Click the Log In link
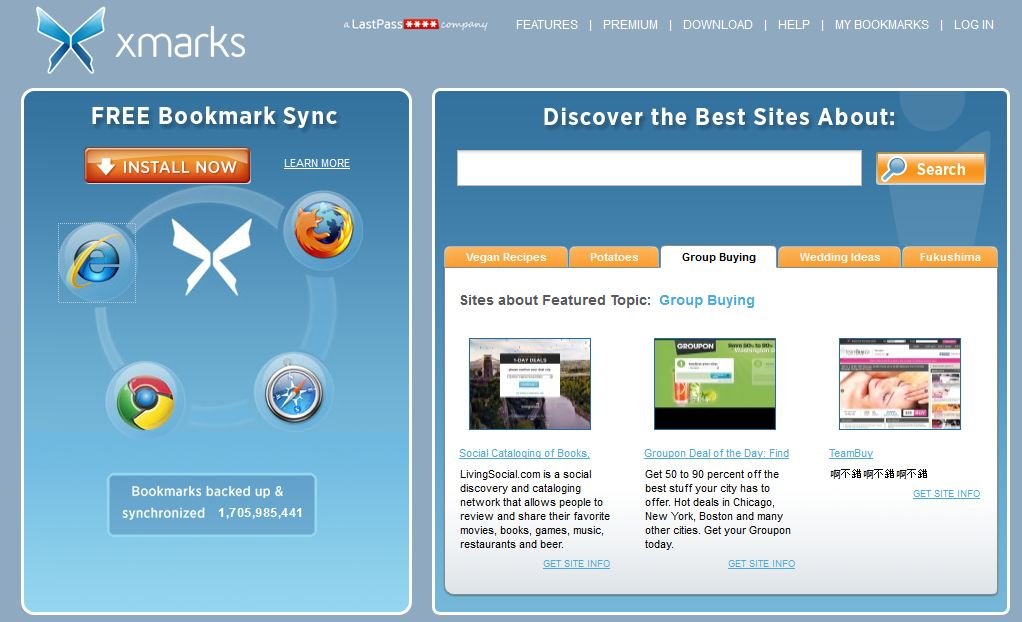The width and height of the screenshot is (1022, 622). (973, 25)
